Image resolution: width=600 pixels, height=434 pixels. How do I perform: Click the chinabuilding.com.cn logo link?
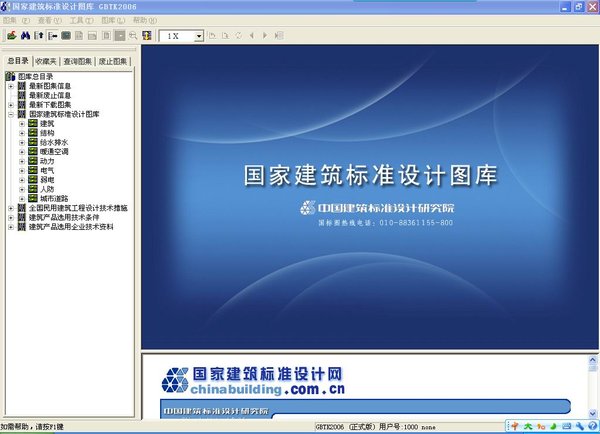253,381
